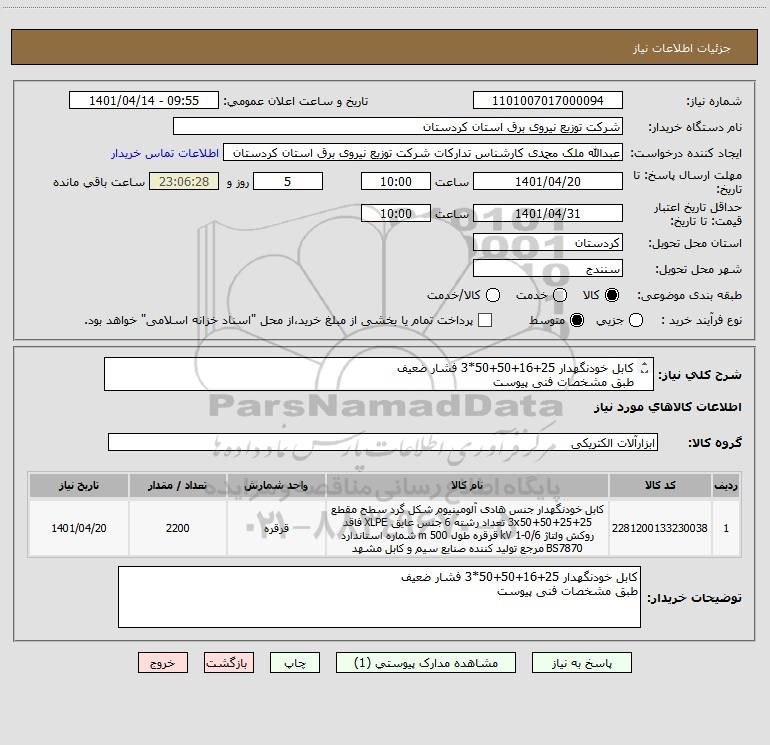Click the شرح کلی نیاز text area
This screenshot has width=770, height=745.
379,375
